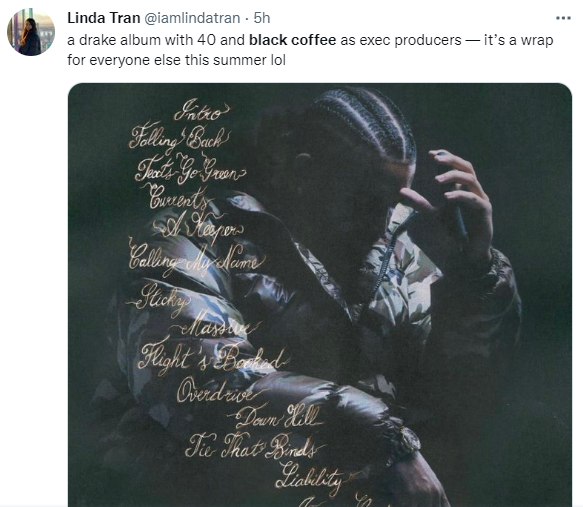Open the Linda Tran display name link
Viewport: 583px width, 507px height.
point(103,18)
